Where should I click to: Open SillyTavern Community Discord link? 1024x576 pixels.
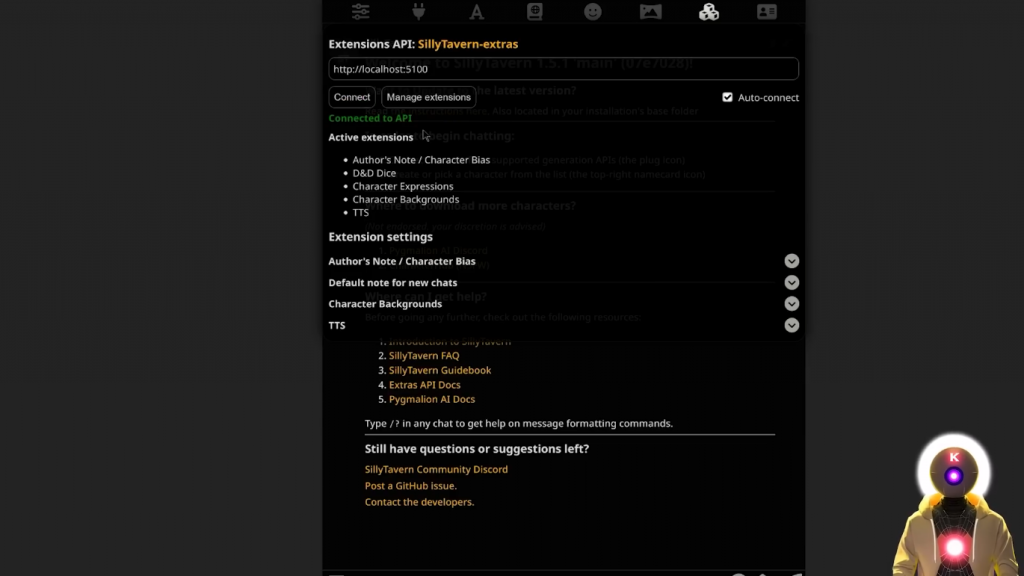(436, 470)
